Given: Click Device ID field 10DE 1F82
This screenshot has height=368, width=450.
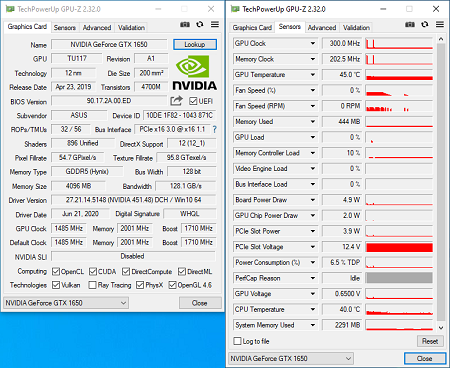Looking at the screenshot, I should (179, 115).
